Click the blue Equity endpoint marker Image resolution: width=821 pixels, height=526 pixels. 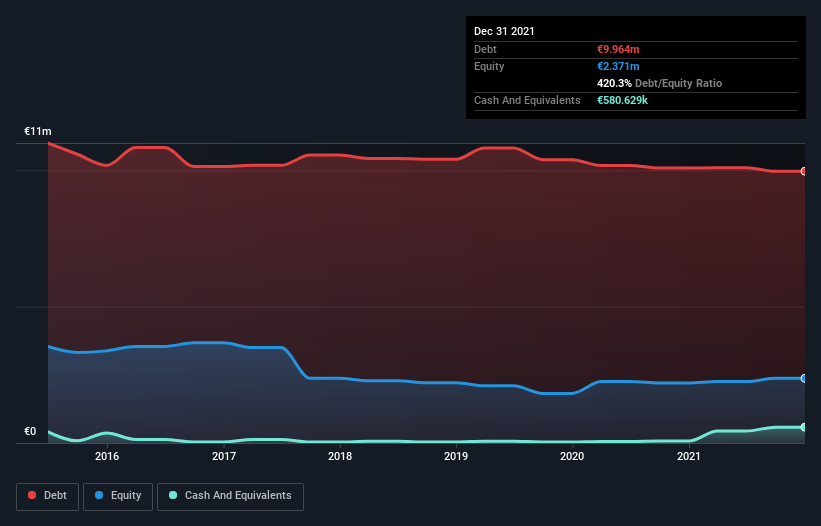click(804, 378)
